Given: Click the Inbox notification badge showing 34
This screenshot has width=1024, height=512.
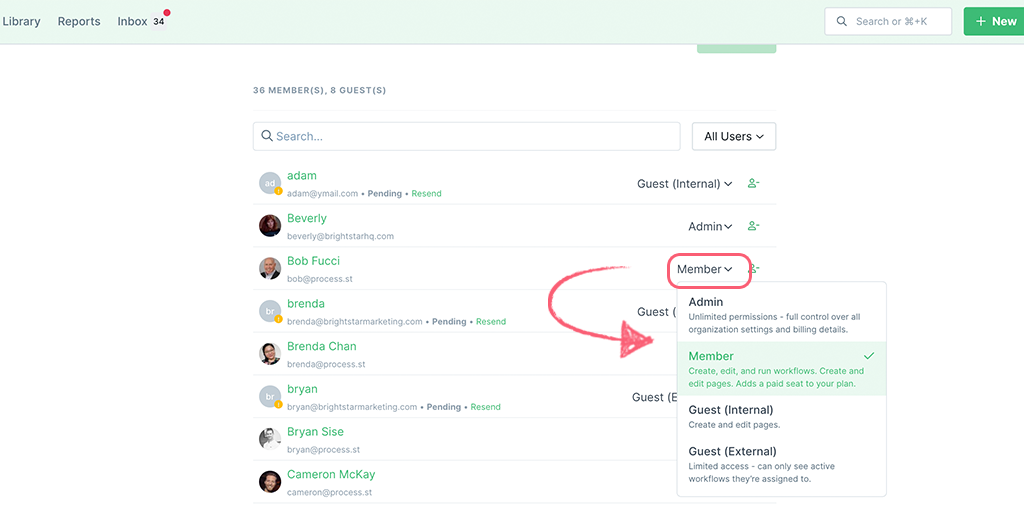Looking at the screenshot, I should click(159, 21).
